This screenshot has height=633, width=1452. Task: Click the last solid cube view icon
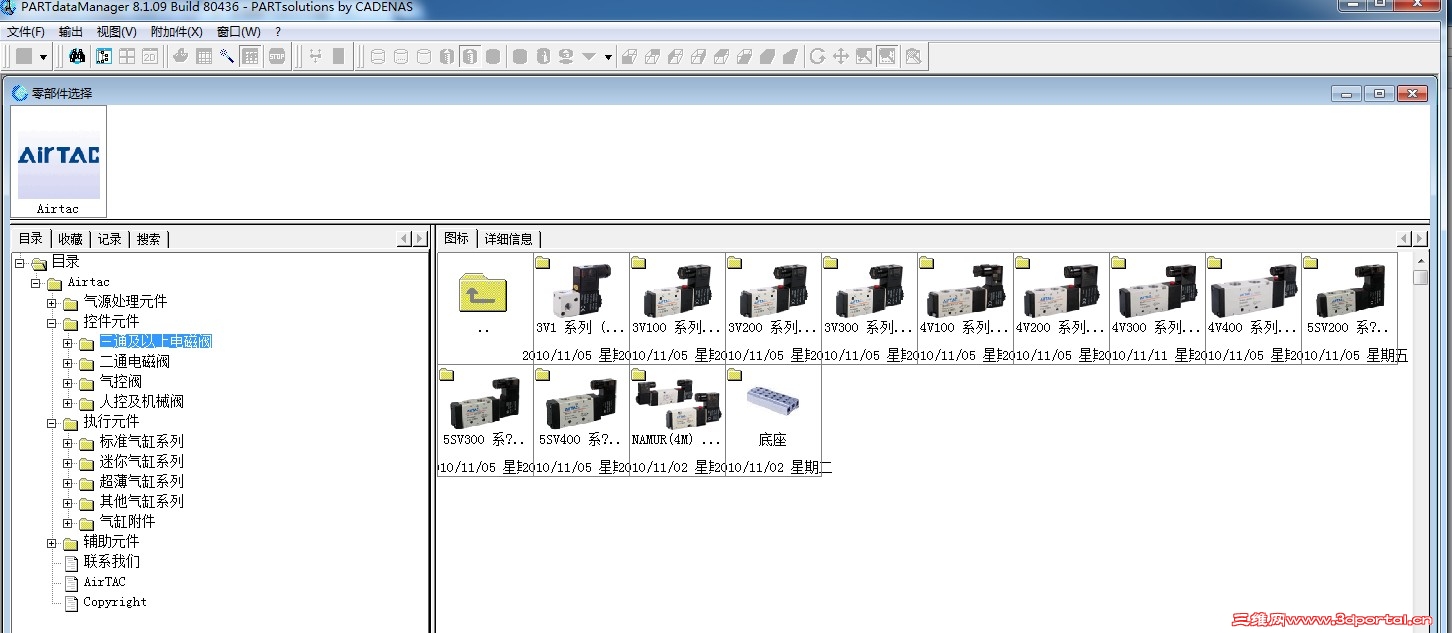coord(790,56)
